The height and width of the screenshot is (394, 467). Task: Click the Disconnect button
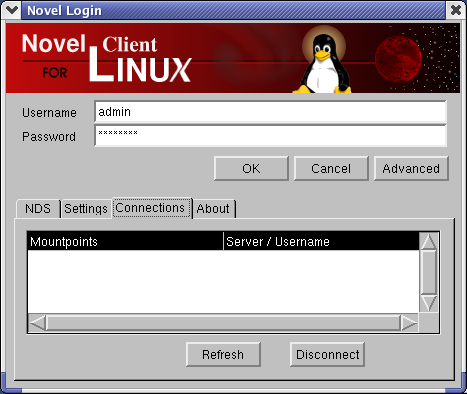[x=327, y=354]
